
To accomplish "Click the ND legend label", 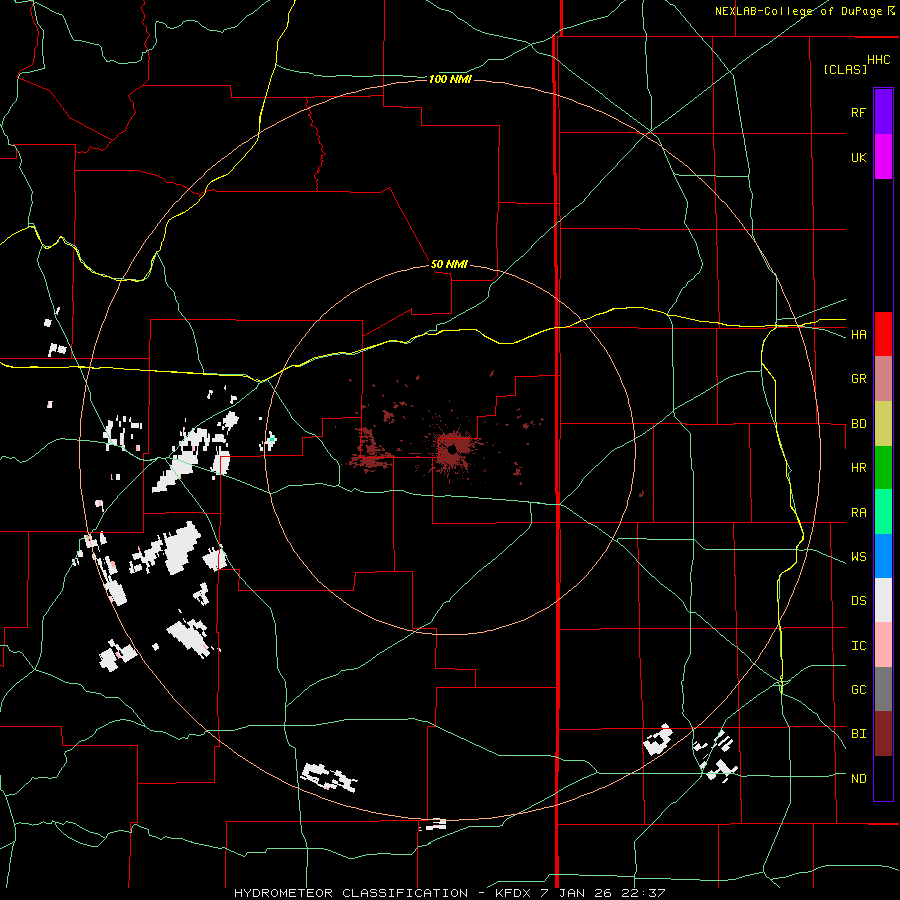I will click(x=858, y=779).
